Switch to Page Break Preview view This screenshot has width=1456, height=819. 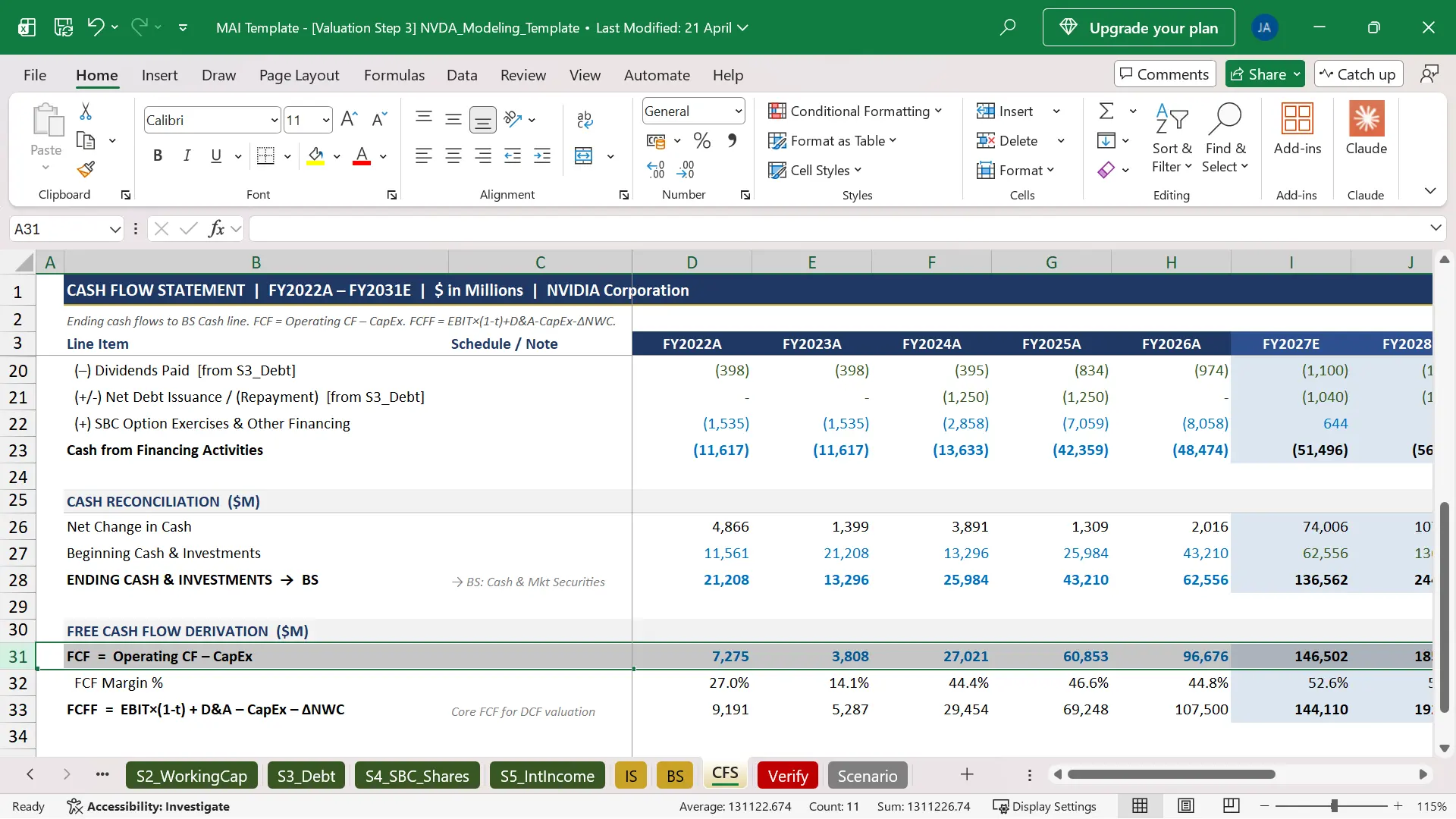coord(1232,805)
